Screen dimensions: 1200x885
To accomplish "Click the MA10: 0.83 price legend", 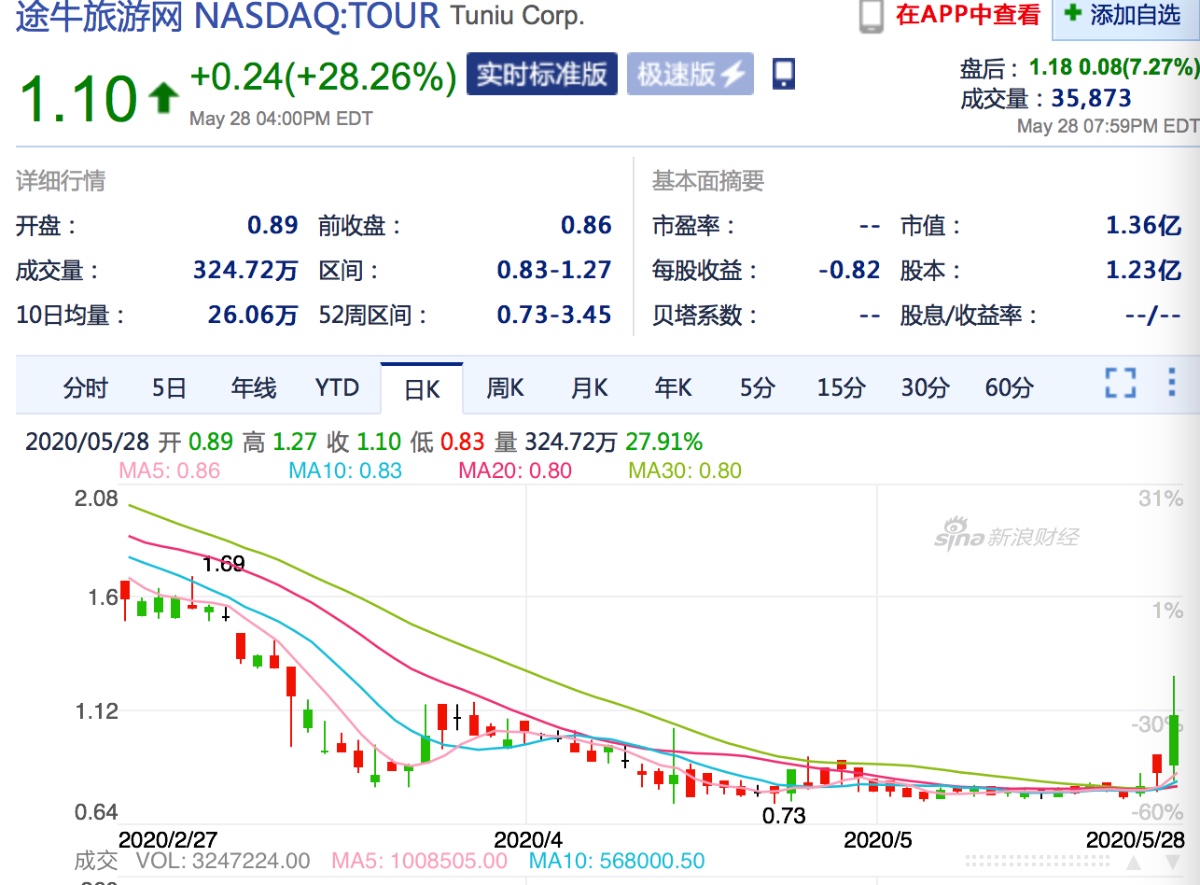I will pyautogui.click(x=345, y=470).
